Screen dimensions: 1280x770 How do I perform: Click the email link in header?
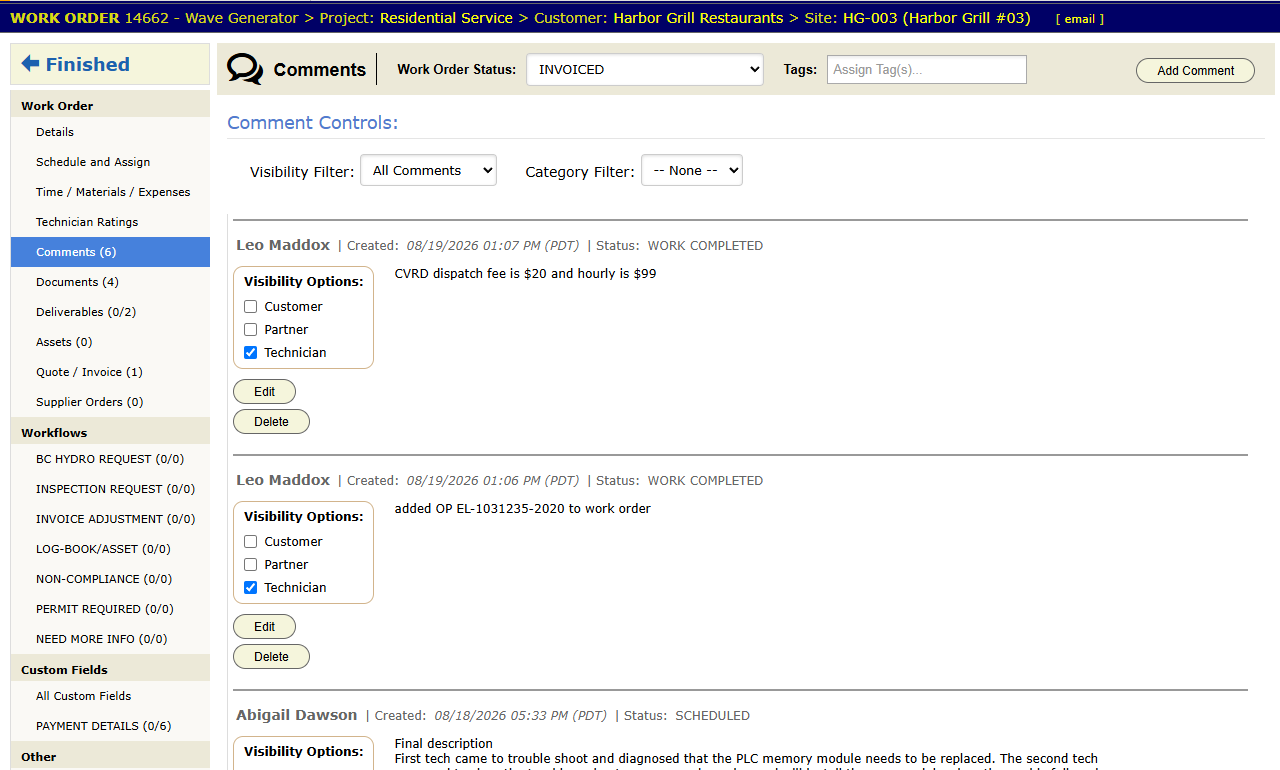[x=1079, y=19]
